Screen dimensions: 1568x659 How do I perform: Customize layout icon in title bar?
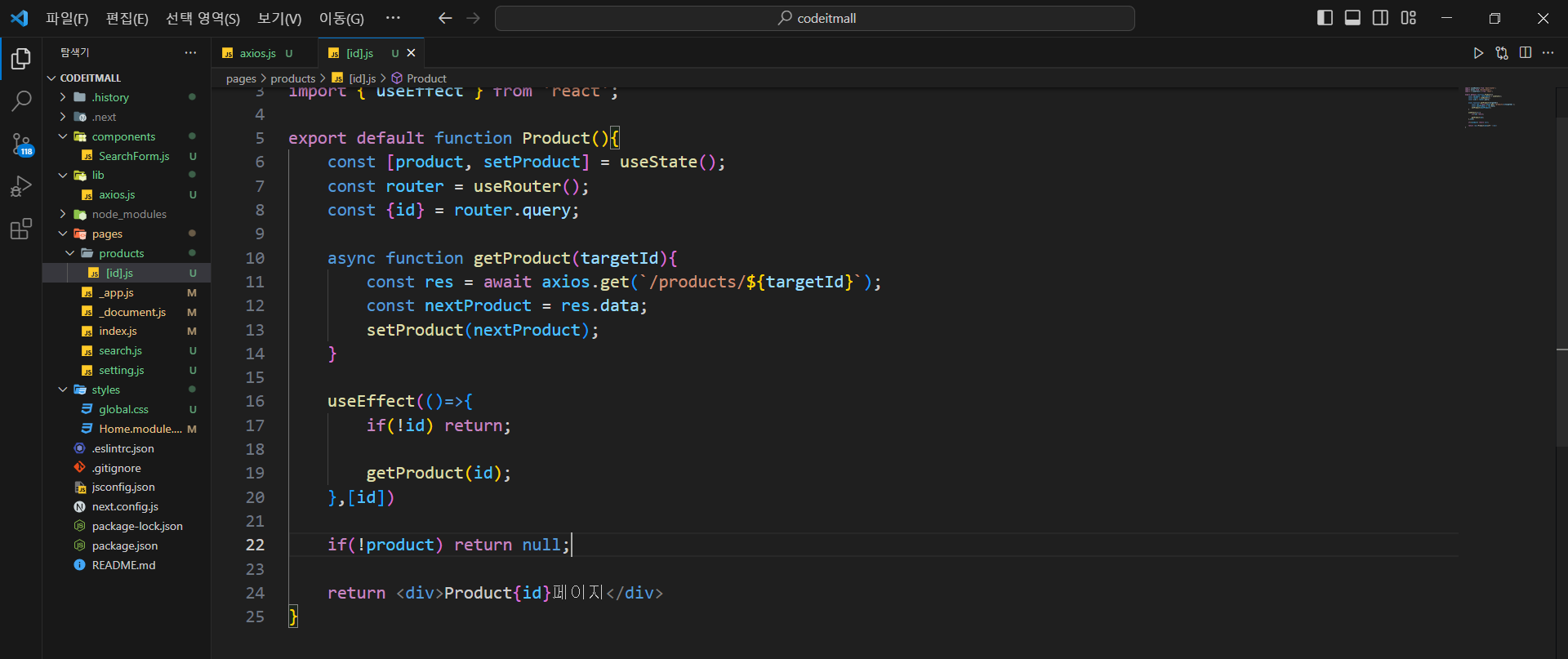pyautogui.click(x=1409, y=18)
